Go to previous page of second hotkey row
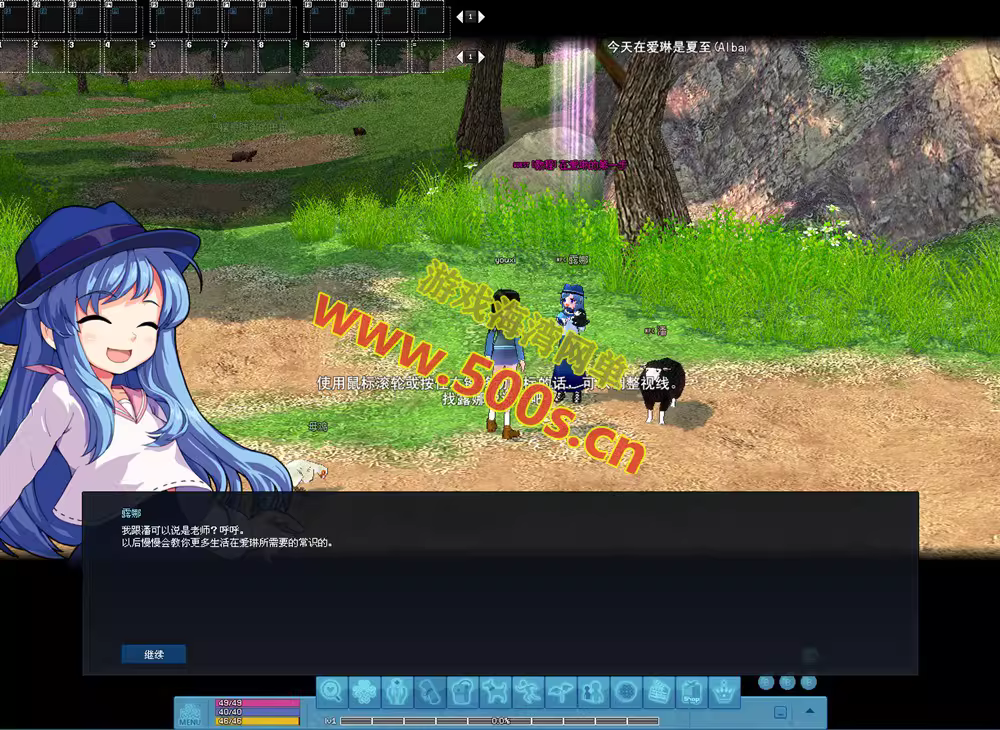 460,57
